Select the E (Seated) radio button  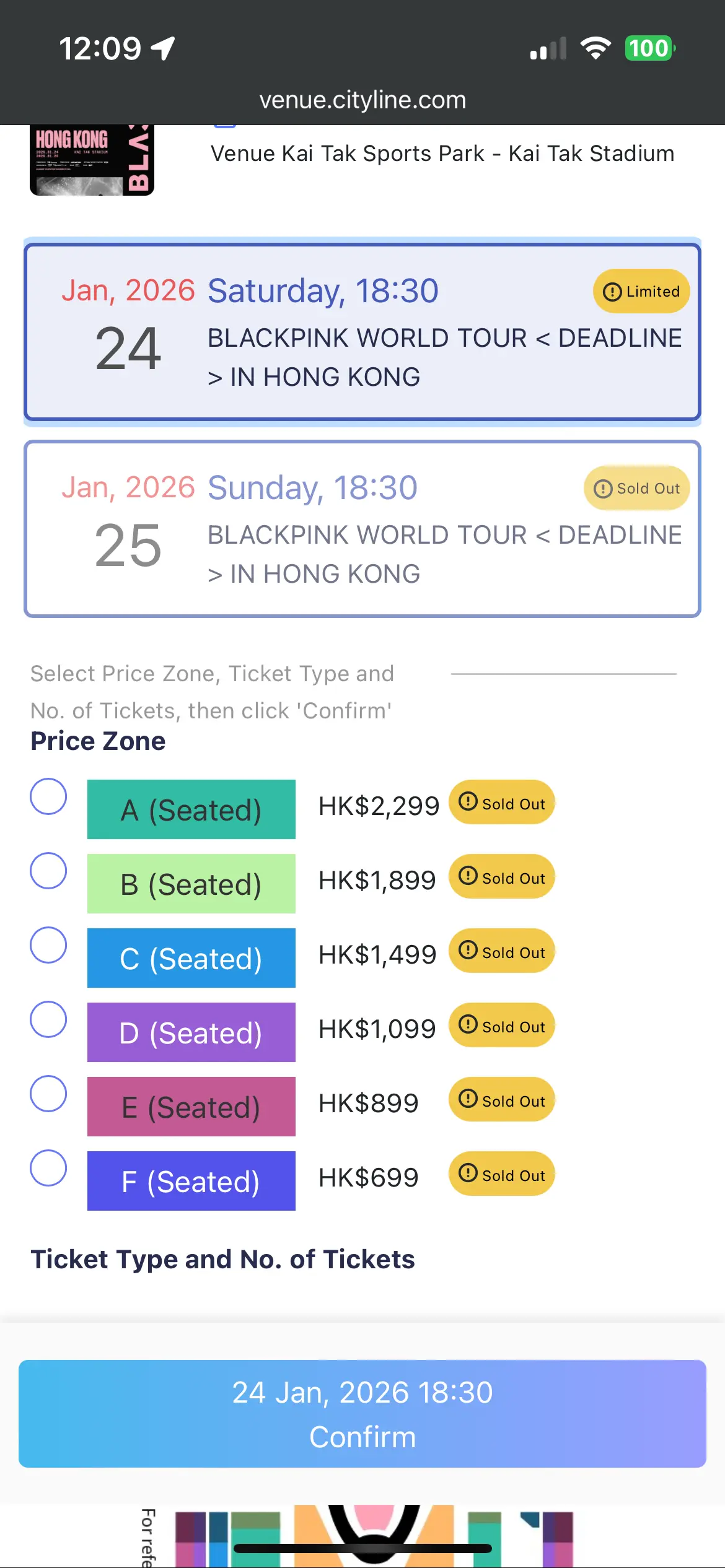(x=48, y=1094)
